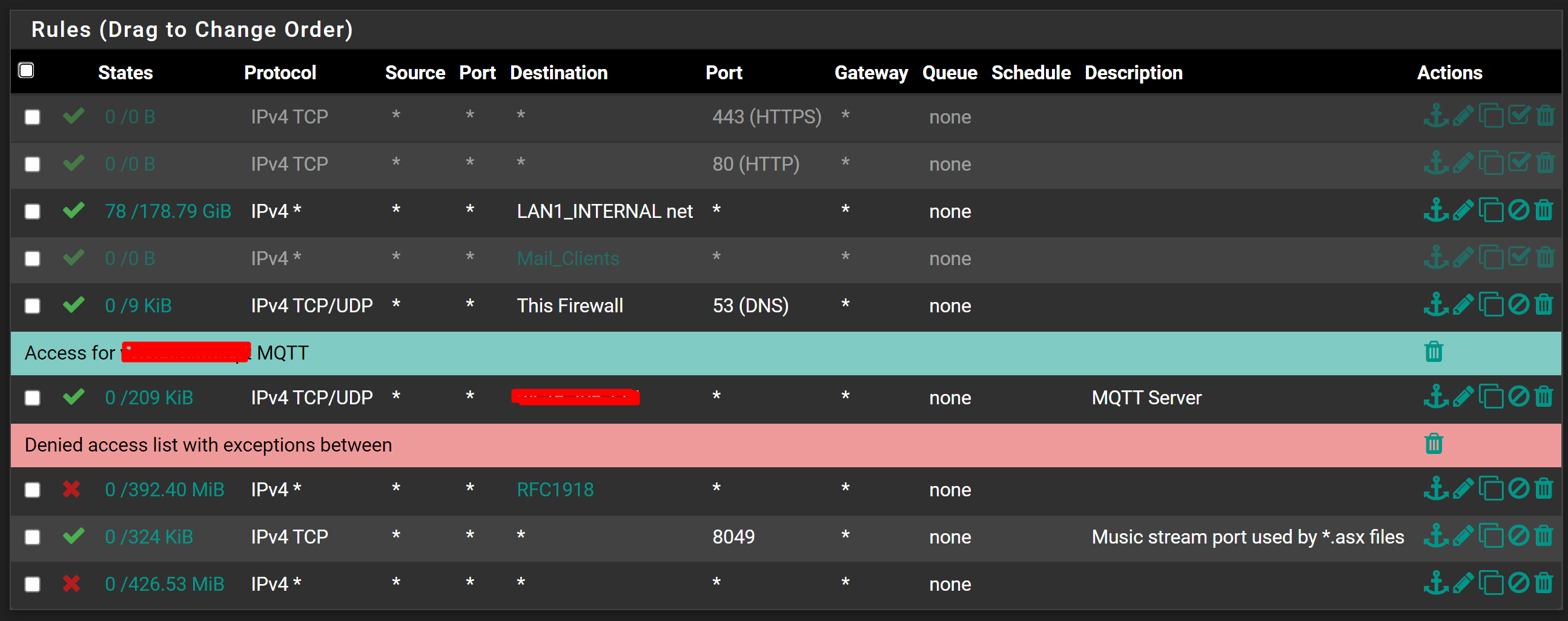The image size is (1568, 621).
Task: Delete the RFC1918 block rule
Action: pos(1544,488)
